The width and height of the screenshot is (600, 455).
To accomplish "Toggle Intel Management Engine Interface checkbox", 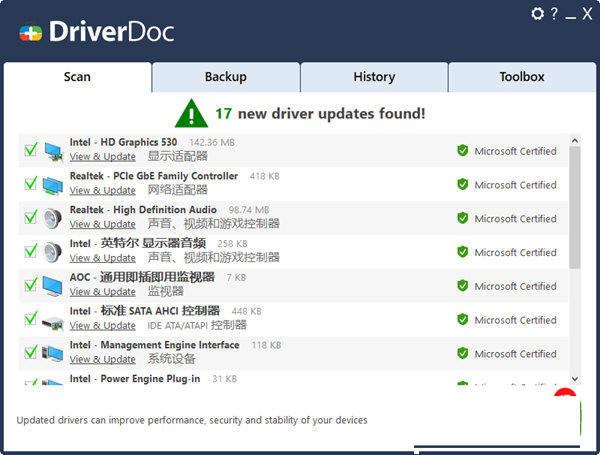I will coord(31,352).
